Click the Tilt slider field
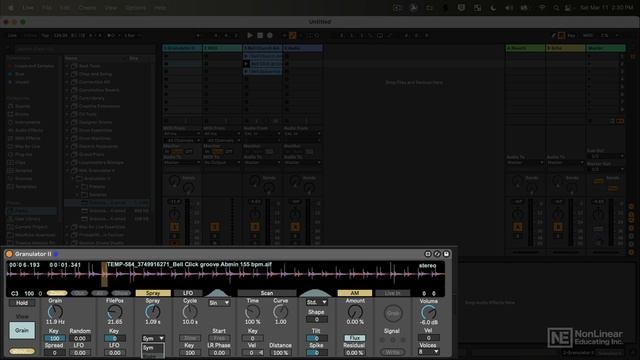640x360 pixels. tap(316, 338)
